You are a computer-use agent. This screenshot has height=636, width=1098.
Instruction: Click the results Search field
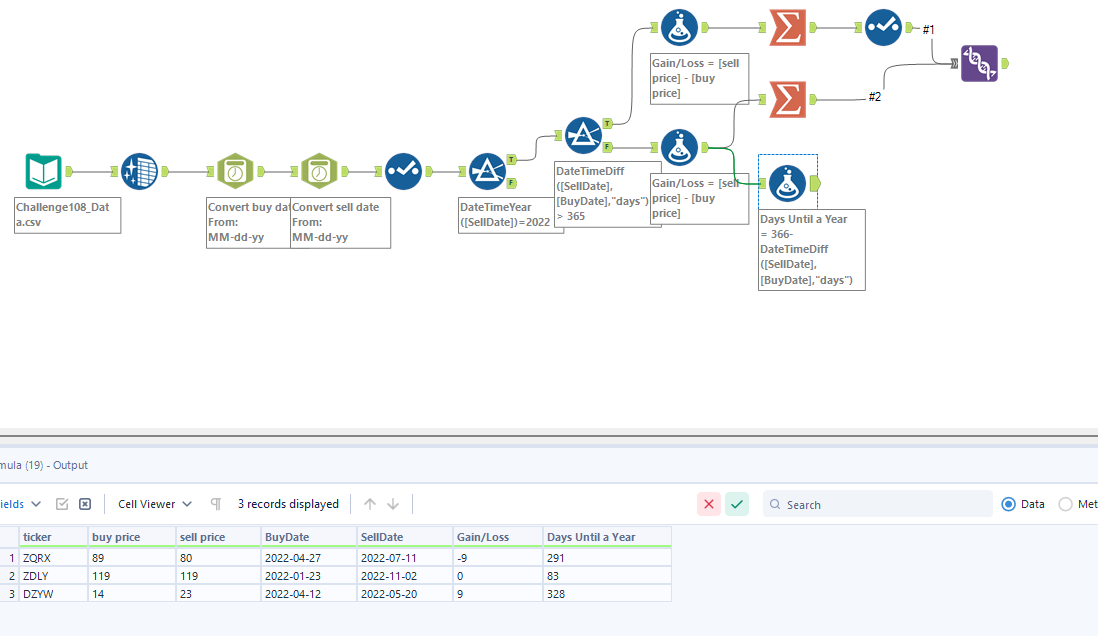[x=877, y=504]
